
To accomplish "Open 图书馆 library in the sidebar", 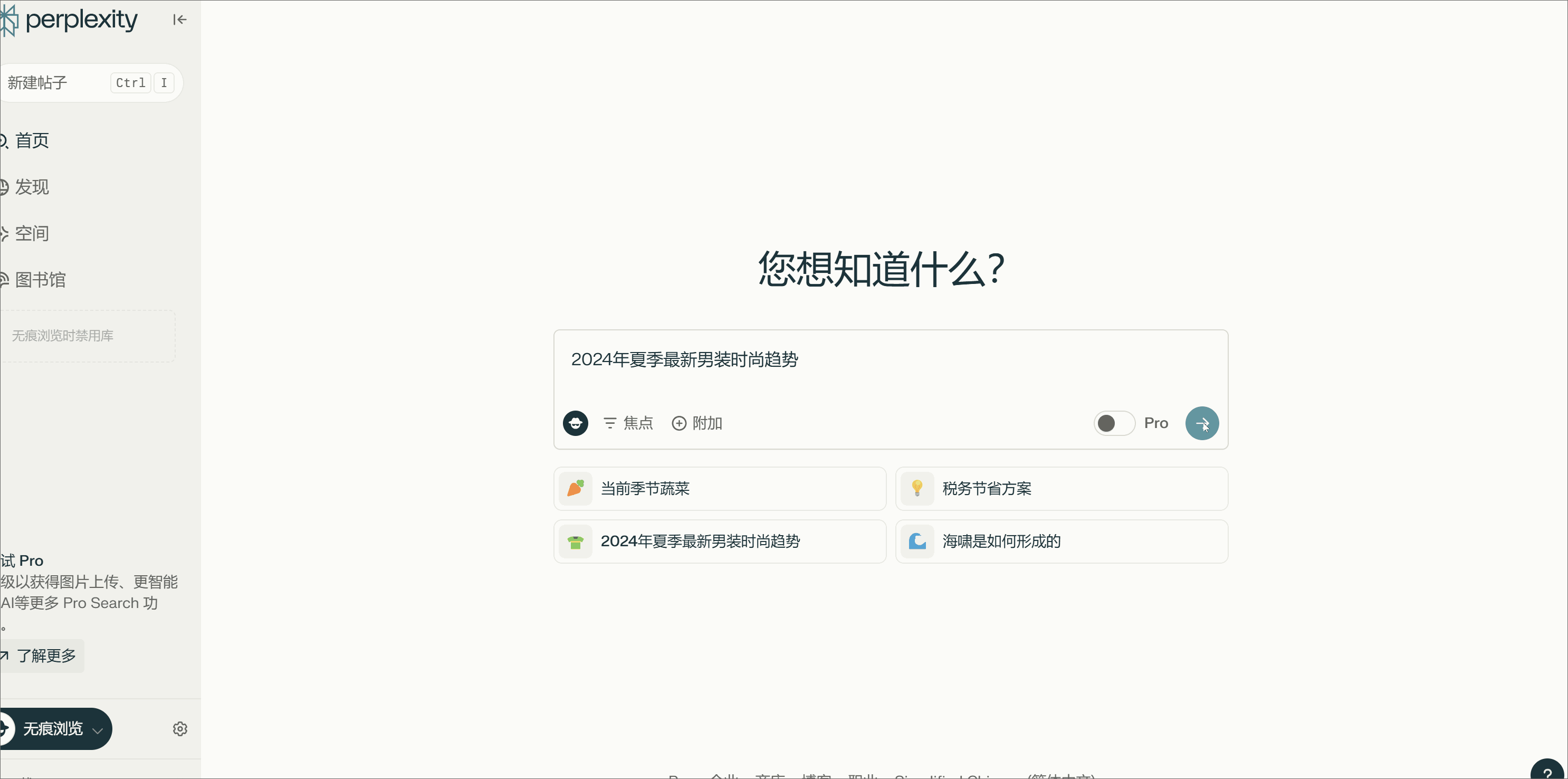I will [x=40, y=280].
